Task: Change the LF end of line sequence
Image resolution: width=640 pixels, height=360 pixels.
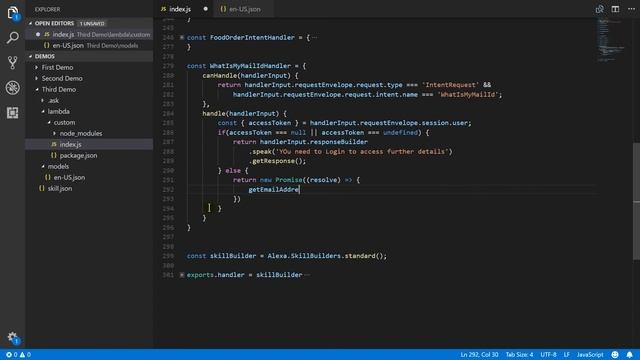Action: point(567,355)
